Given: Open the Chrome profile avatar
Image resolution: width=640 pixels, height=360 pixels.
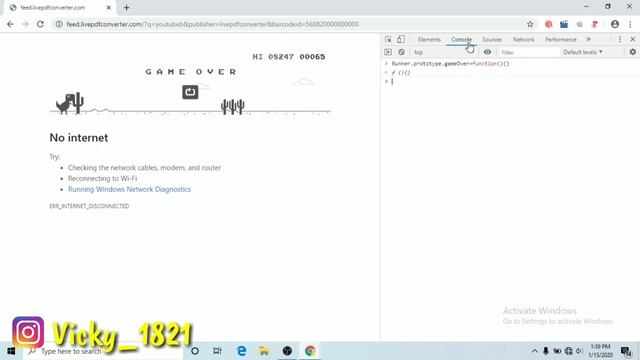Looking at the screenshot, I should point(615,24).
